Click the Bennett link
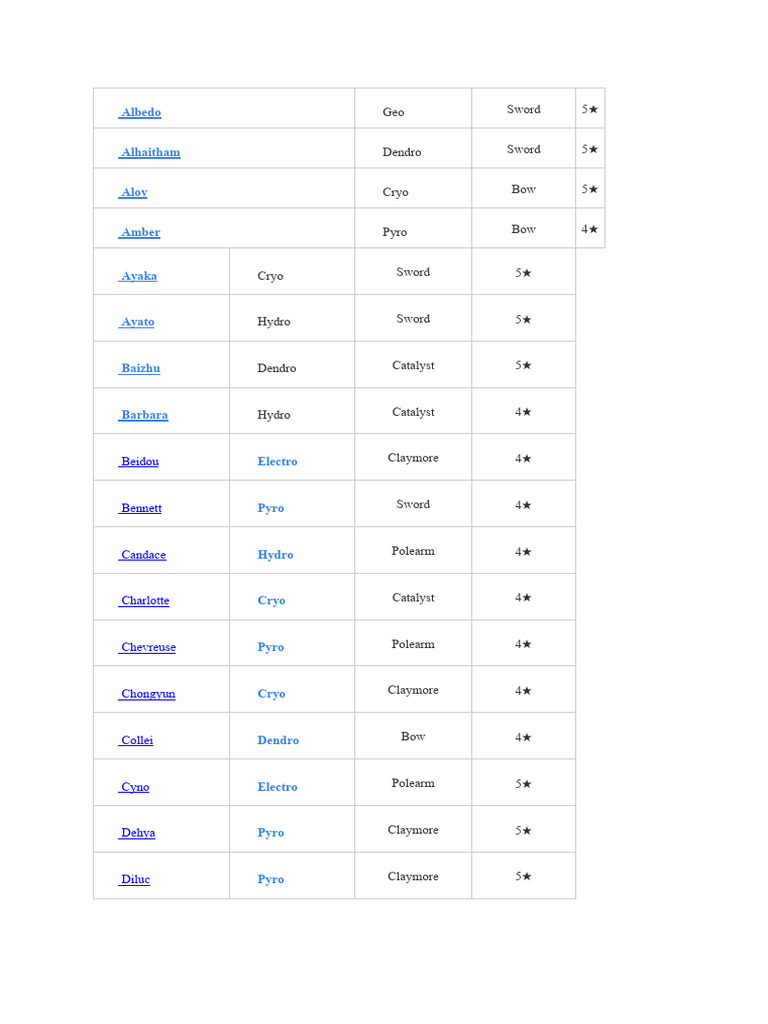The image size is (768, 1024). pos(141,508)
